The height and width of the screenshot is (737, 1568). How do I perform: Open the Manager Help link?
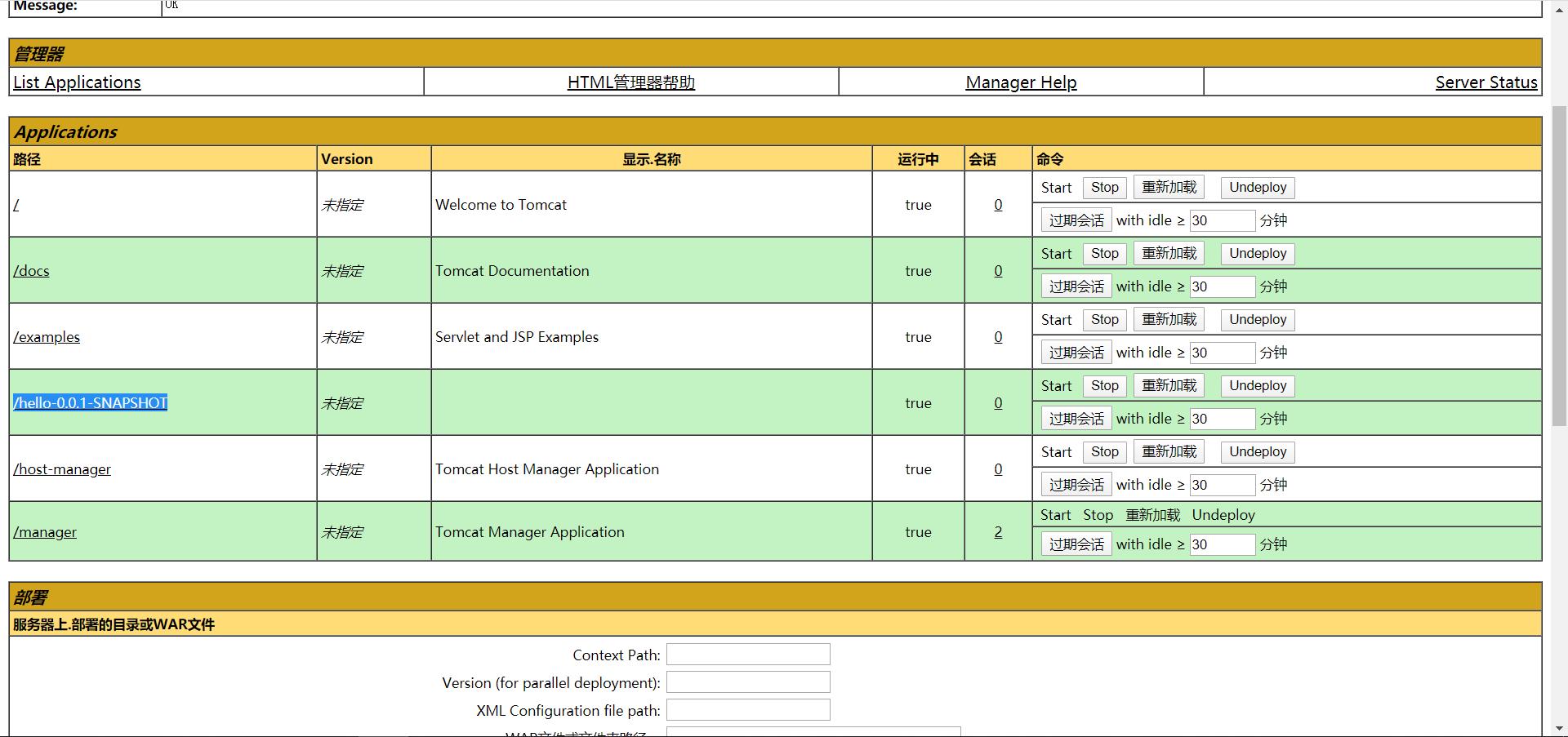(1021, 82)
